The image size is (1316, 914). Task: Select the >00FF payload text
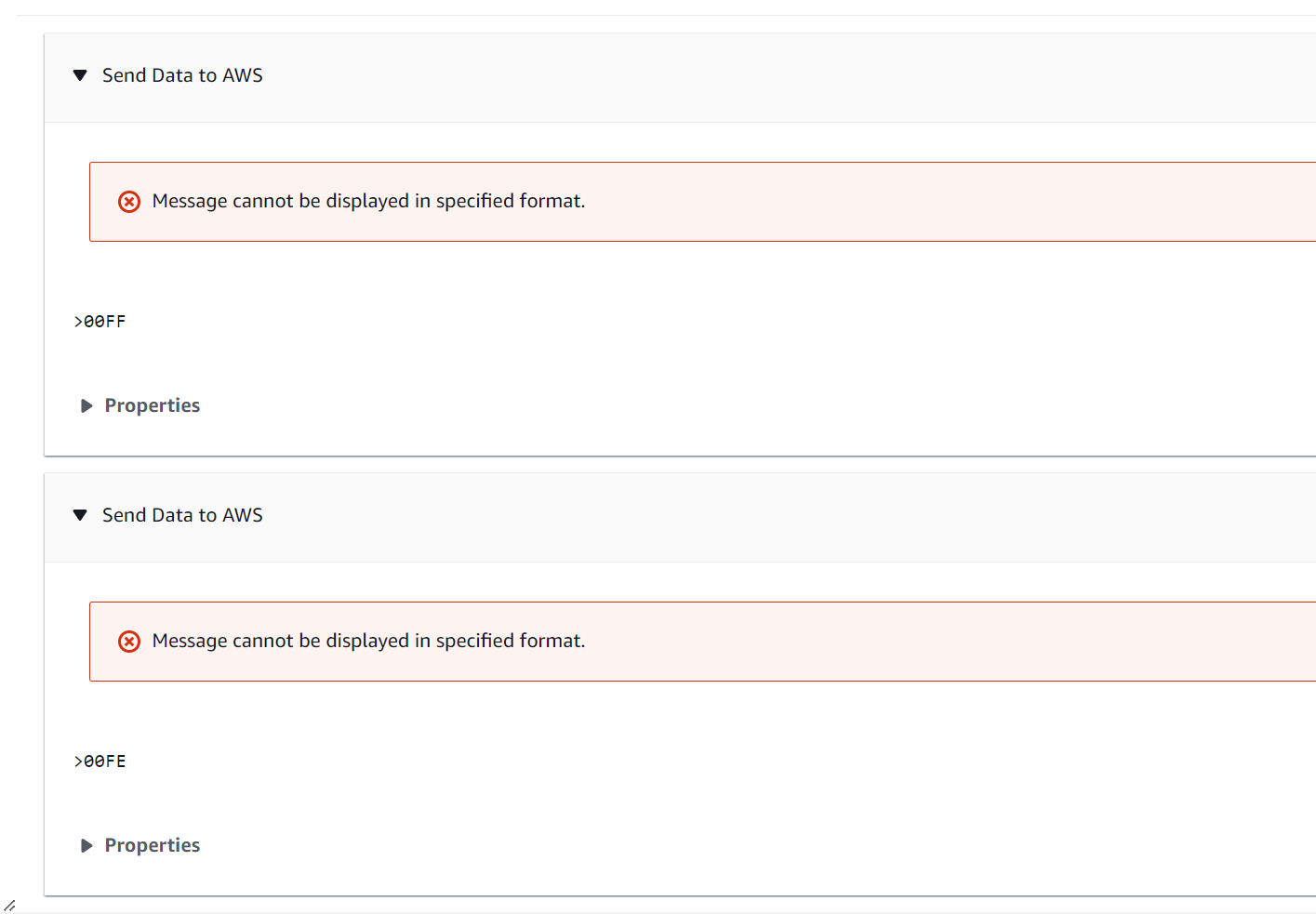click(100, 322)
